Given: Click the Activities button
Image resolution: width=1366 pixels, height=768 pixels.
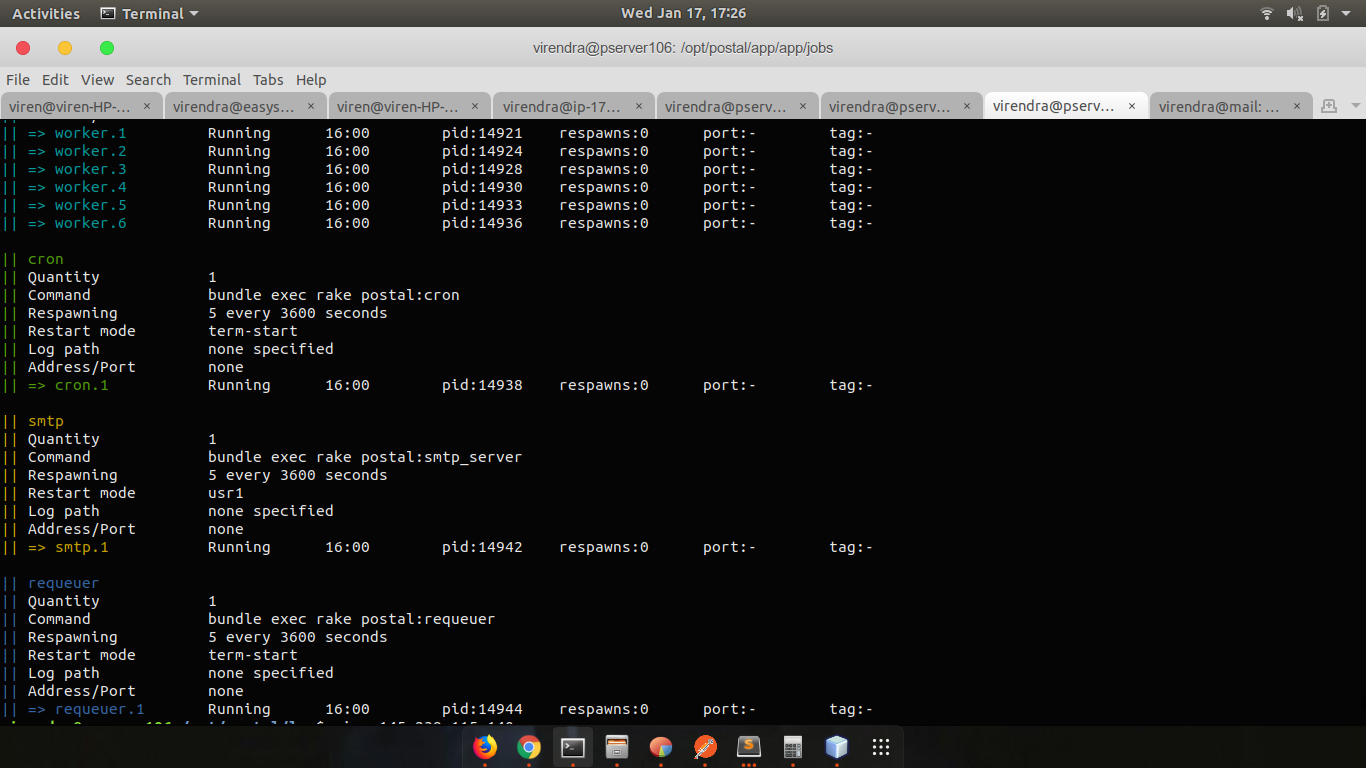Looking at the screenshot, I should [x=46, y=13].
